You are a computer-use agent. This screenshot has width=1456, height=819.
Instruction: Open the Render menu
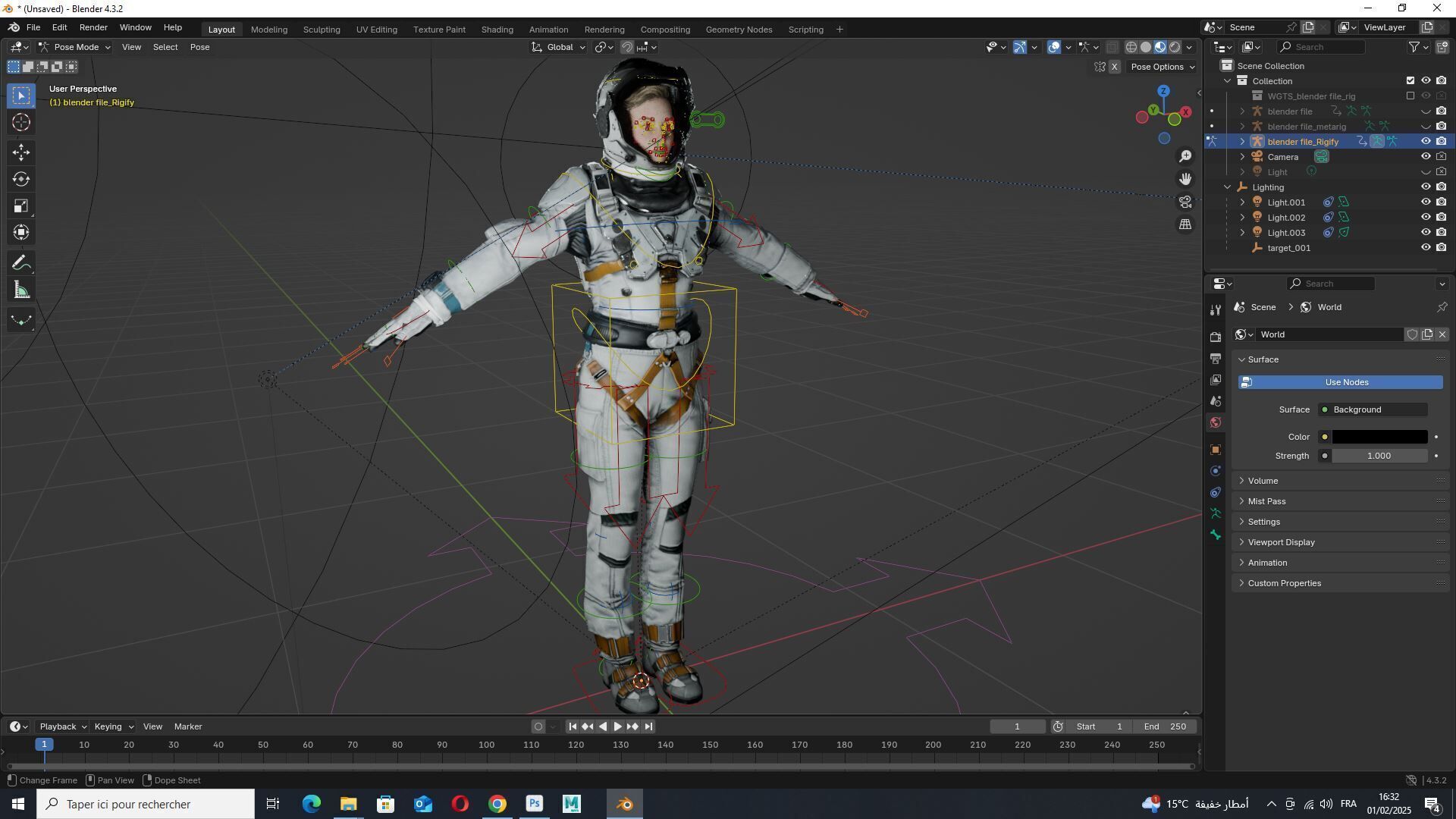pyautogui.click(x=93, y=27)
